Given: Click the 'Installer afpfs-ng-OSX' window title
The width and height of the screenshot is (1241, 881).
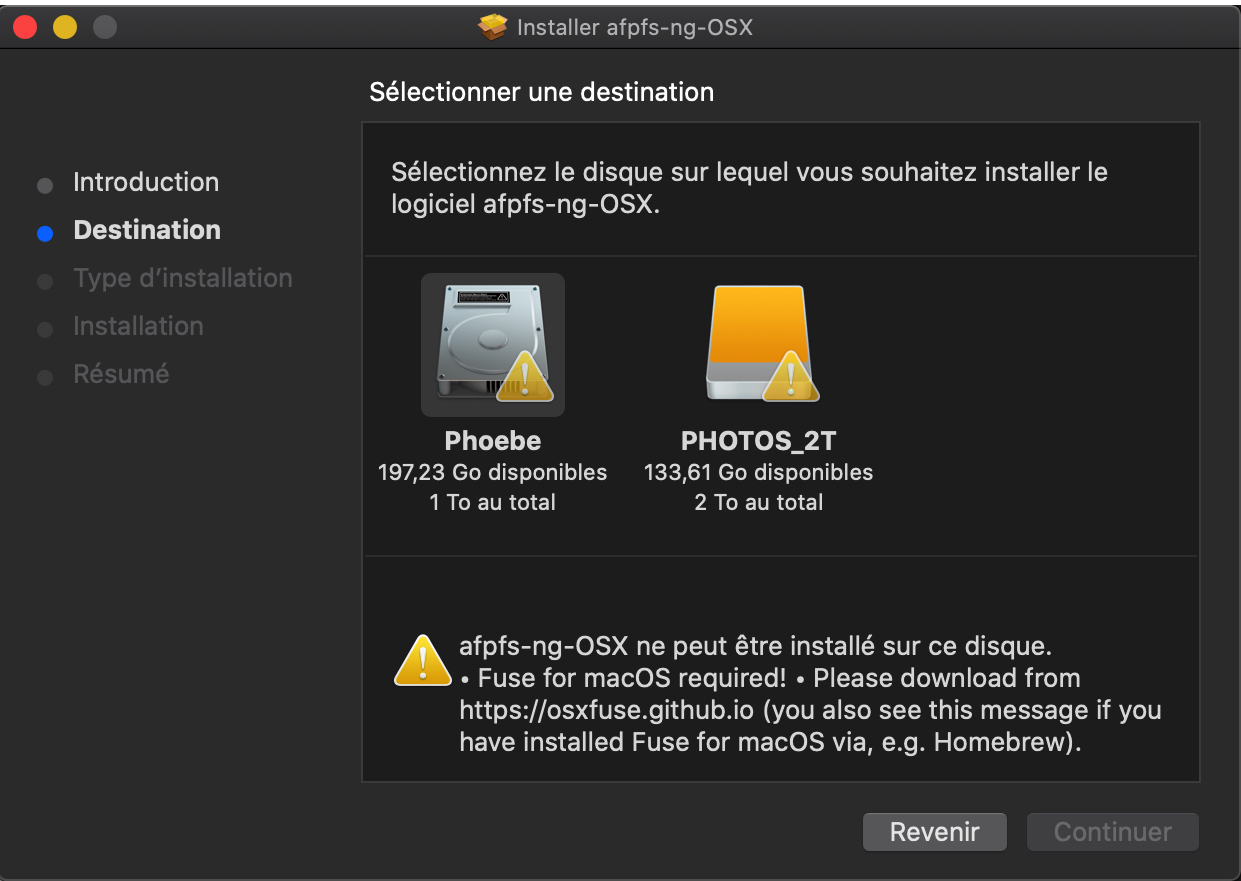Looking at the screenshot, I should pos(635,27).
